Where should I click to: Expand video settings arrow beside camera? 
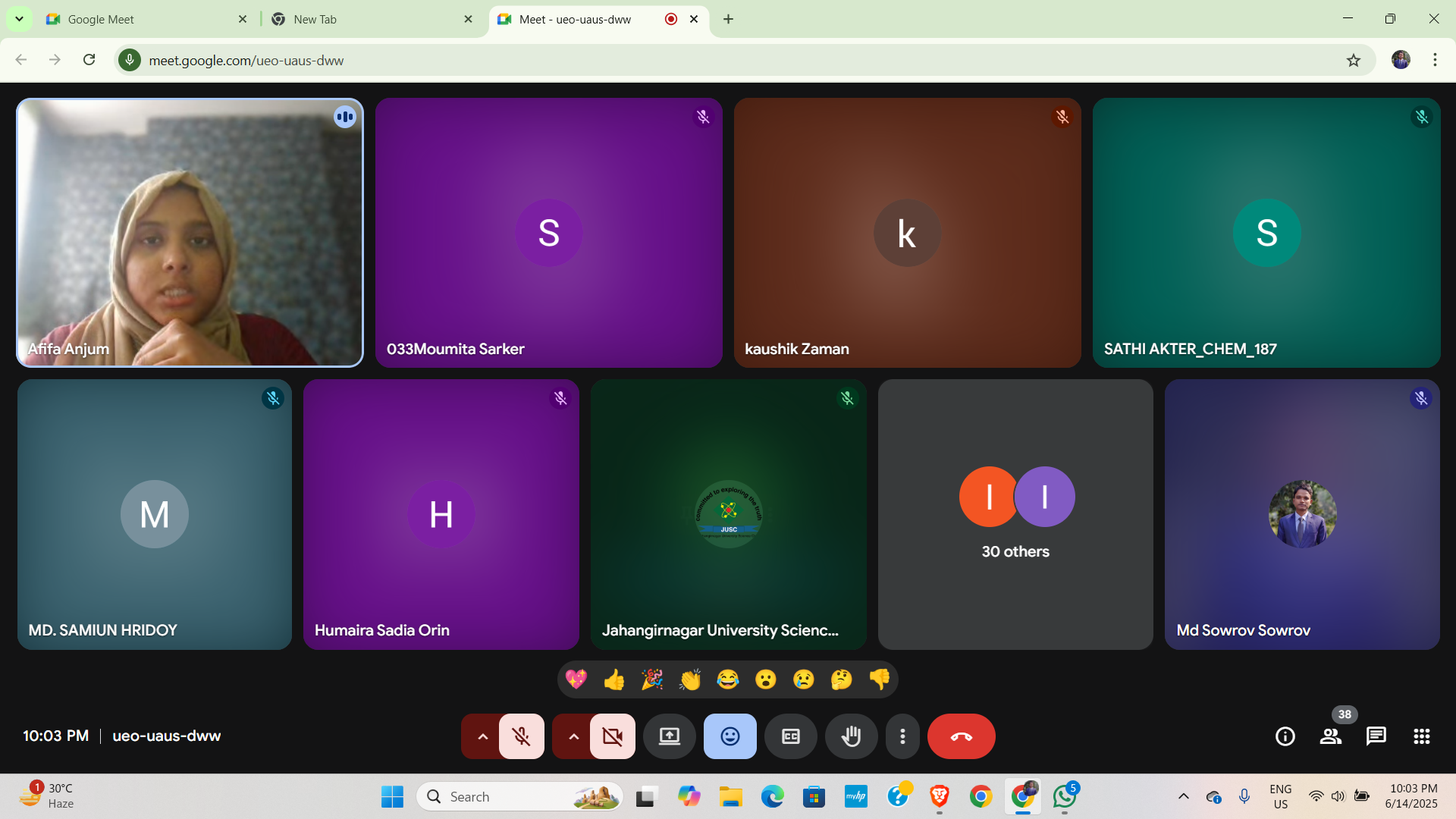(x=573, y=736)
